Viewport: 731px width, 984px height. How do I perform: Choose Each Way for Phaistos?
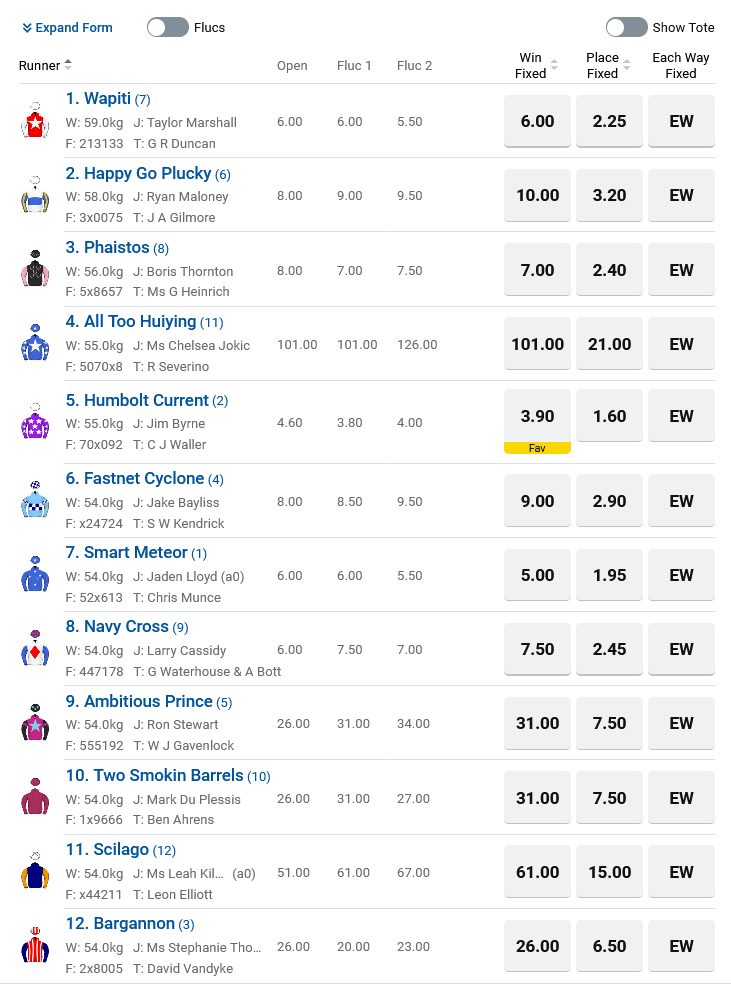[x=681, y=270]
